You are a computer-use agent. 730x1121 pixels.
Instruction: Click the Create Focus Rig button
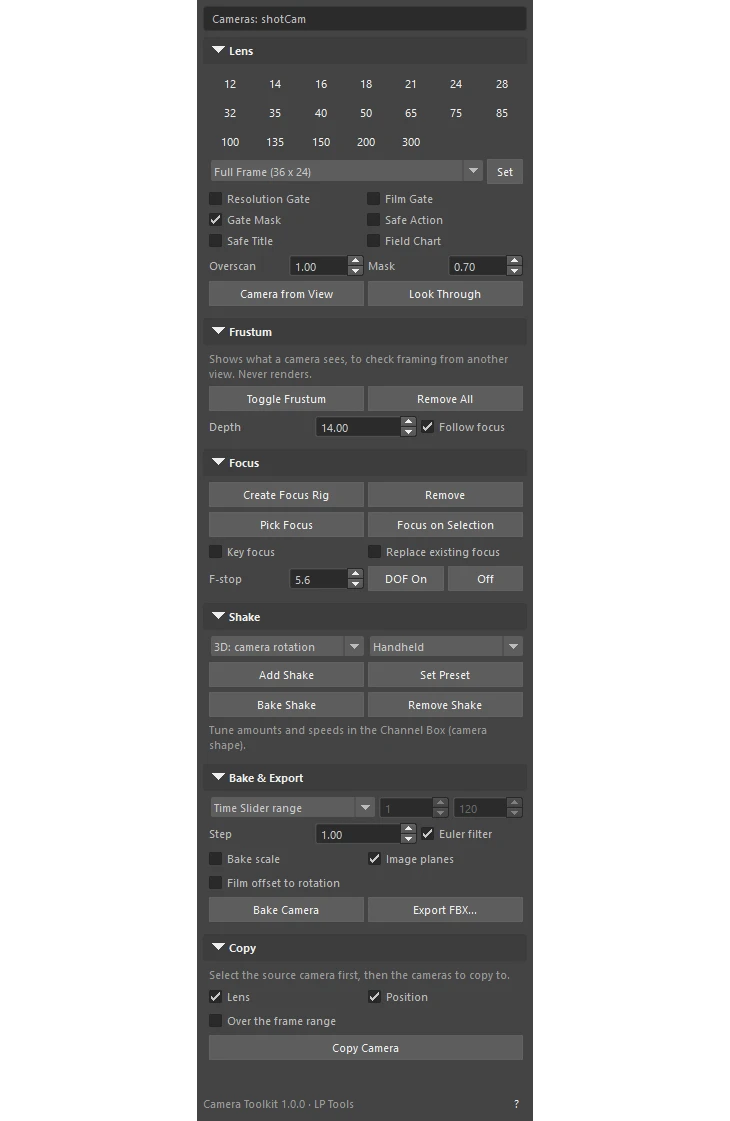(287, 495)
